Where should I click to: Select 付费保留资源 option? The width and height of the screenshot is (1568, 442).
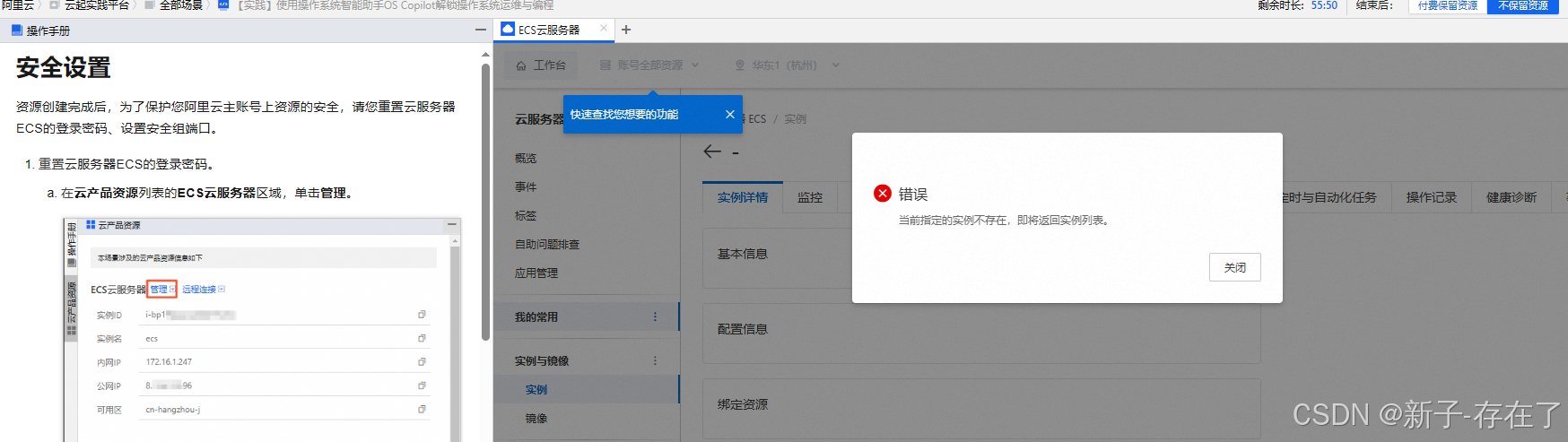(x=1447, y=6)
